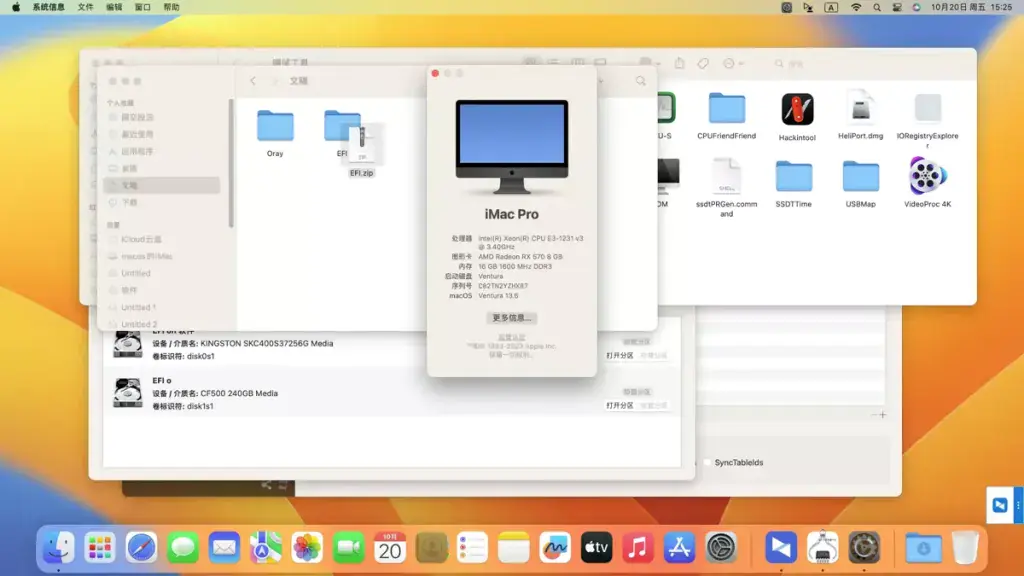Open System Settings from the Dock
Screen dimensions: 1024x576
[721, 547]
